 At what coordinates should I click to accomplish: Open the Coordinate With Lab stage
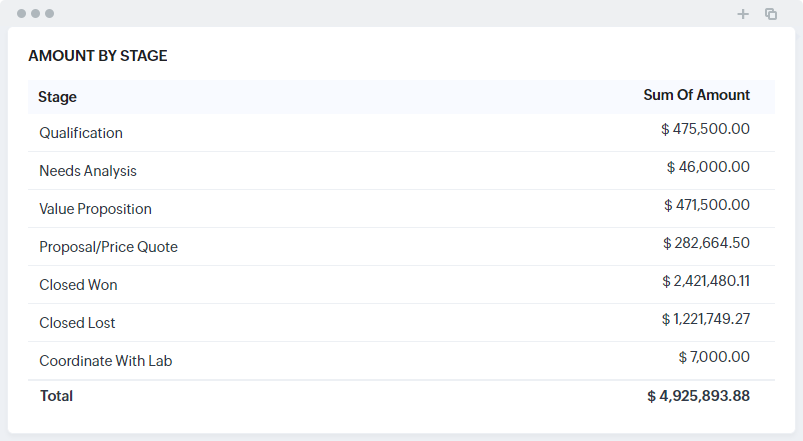click(x=105, y=361)
